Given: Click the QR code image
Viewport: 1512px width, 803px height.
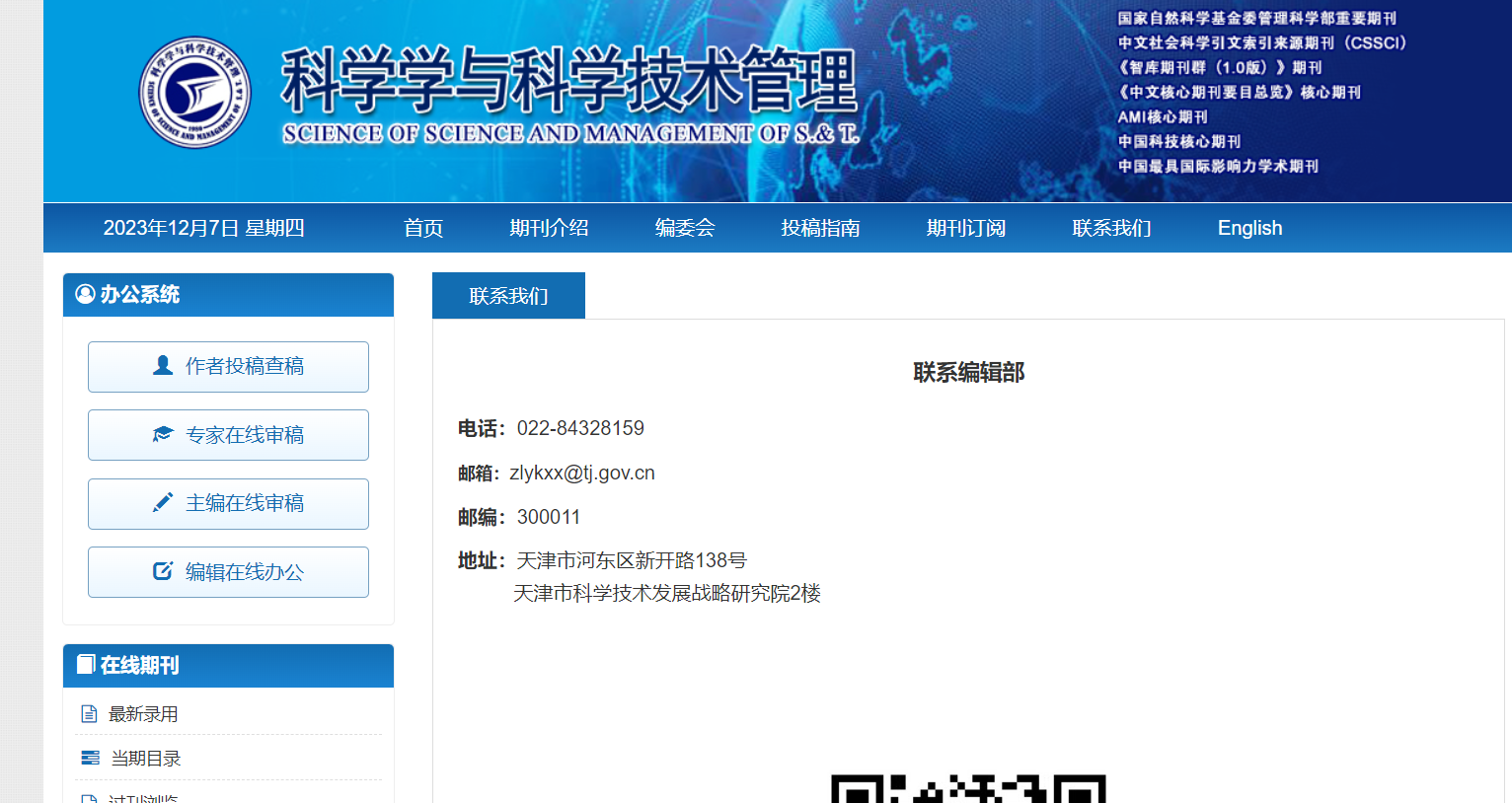Looking at the screenshot, I should tap(968, 789).
